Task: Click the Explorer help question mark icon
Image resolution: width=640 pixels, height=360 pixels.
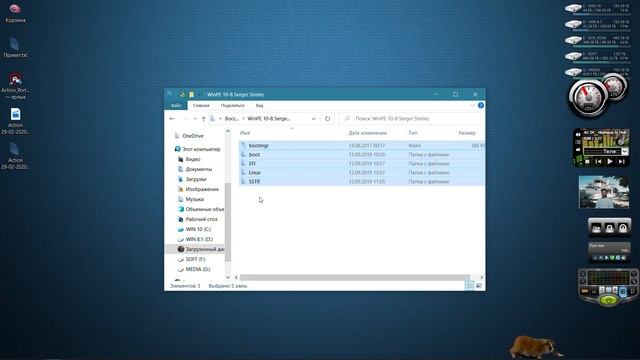Action: coord(481,105)
